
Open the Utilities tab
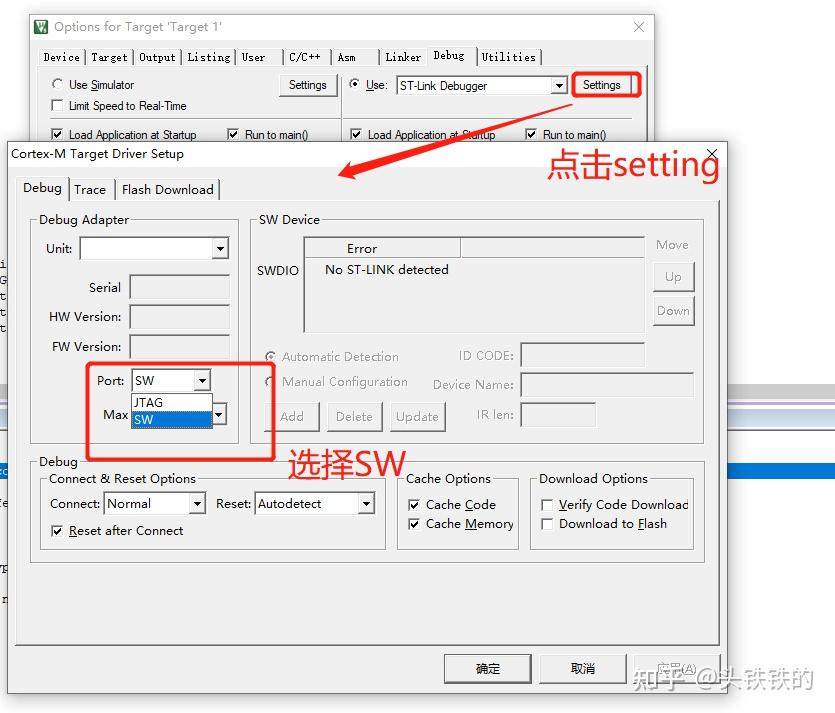tap(509, 57)
